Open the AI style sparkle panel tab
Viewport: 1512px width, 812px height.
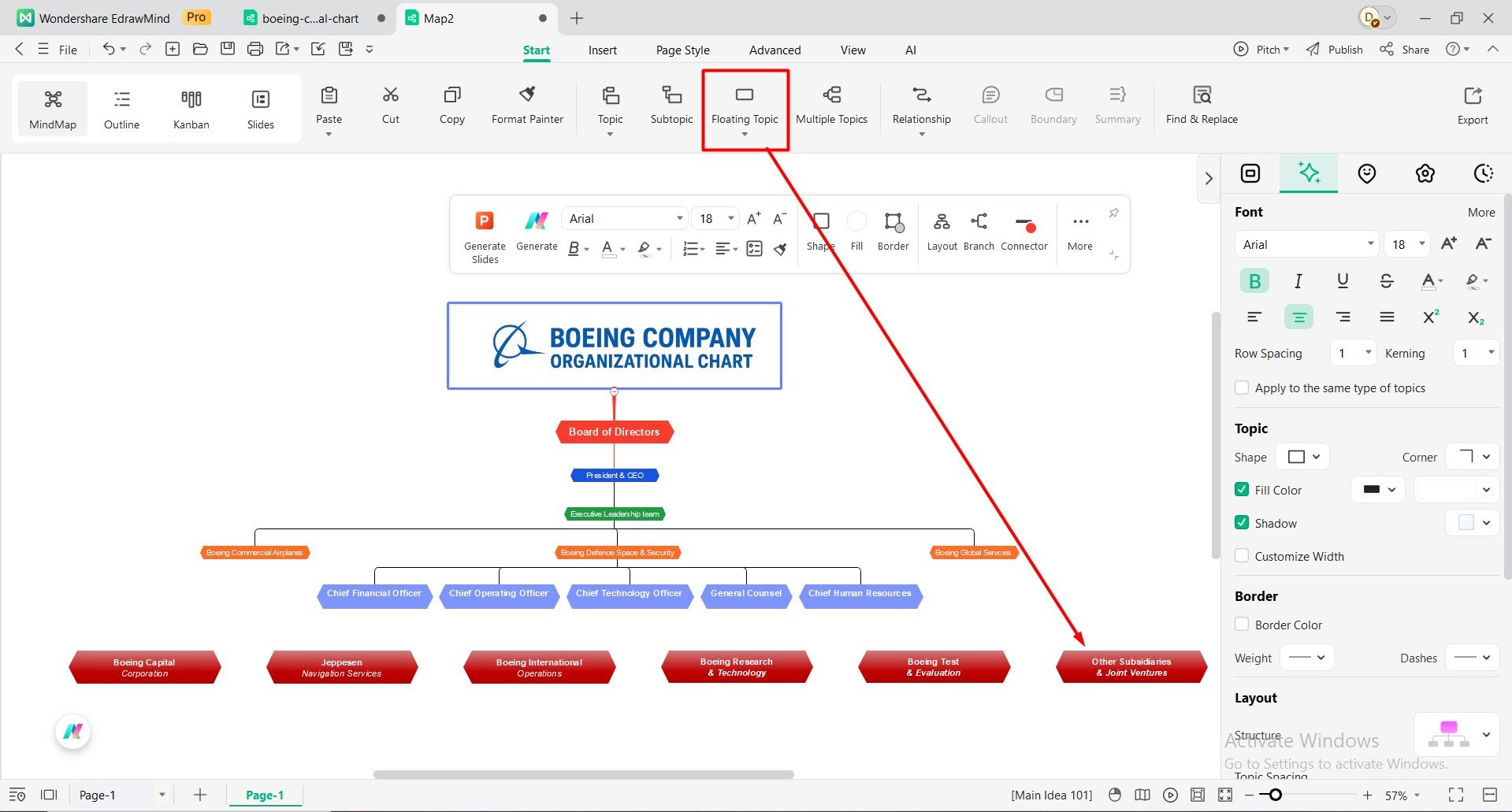pos(1309,173)
